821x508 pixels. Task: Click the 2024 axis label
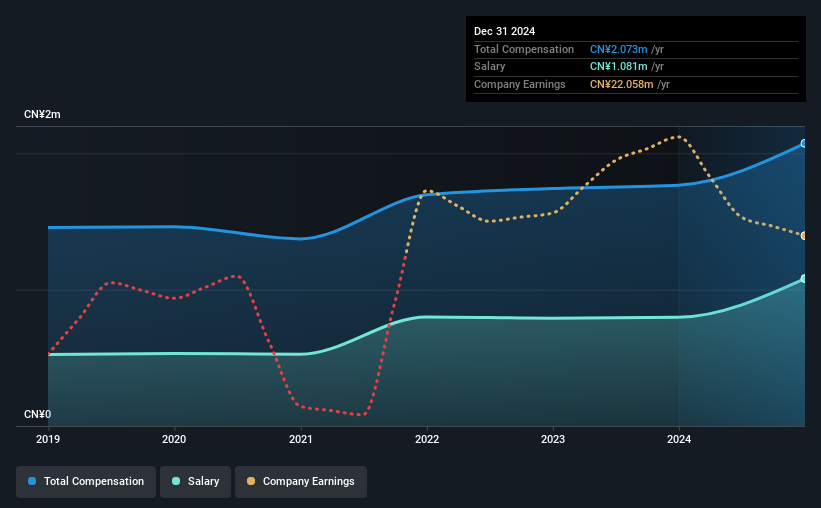pos(679,439)
